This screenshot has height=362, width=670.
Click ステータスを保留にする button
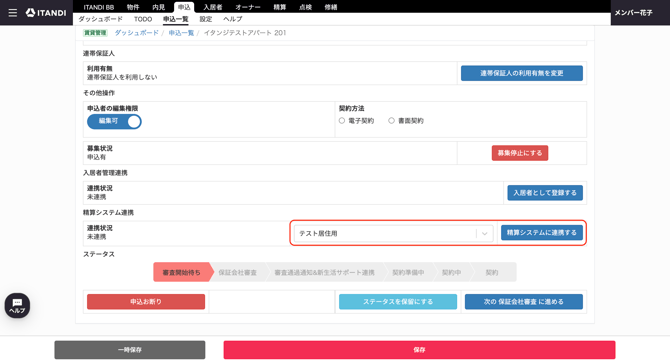click(398, 302)
